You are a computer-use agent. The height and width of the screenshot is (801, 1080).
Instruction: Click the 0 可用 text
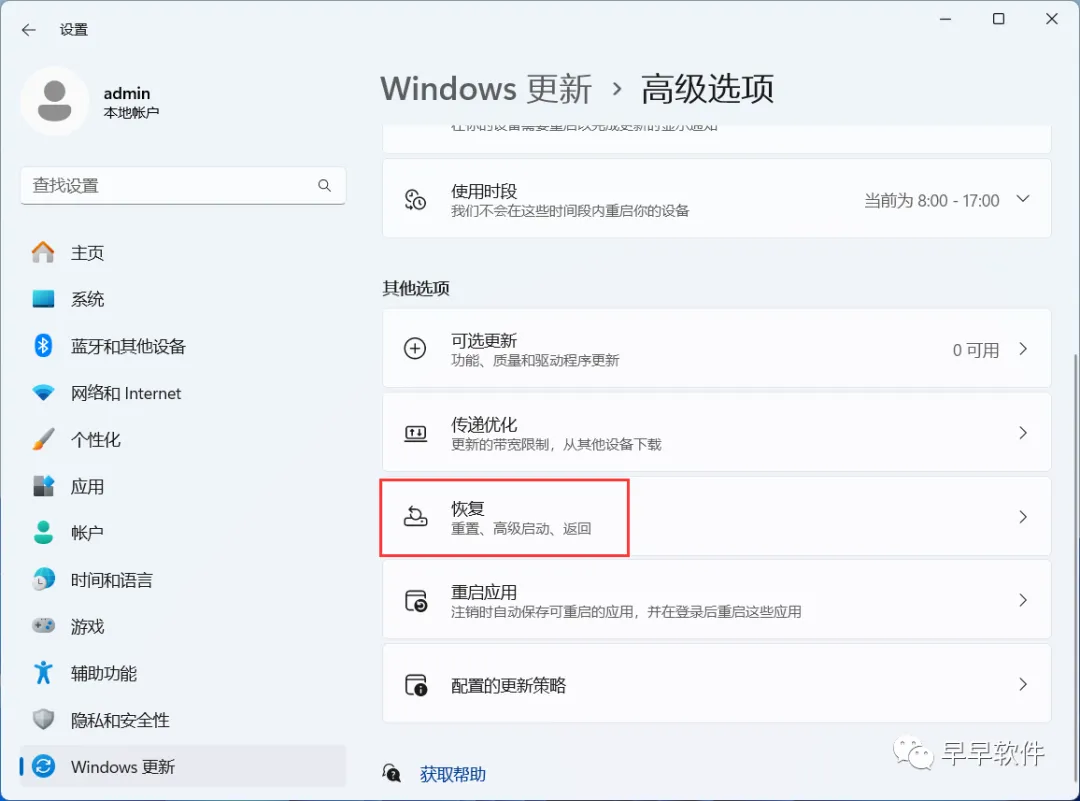coord(975,350)
